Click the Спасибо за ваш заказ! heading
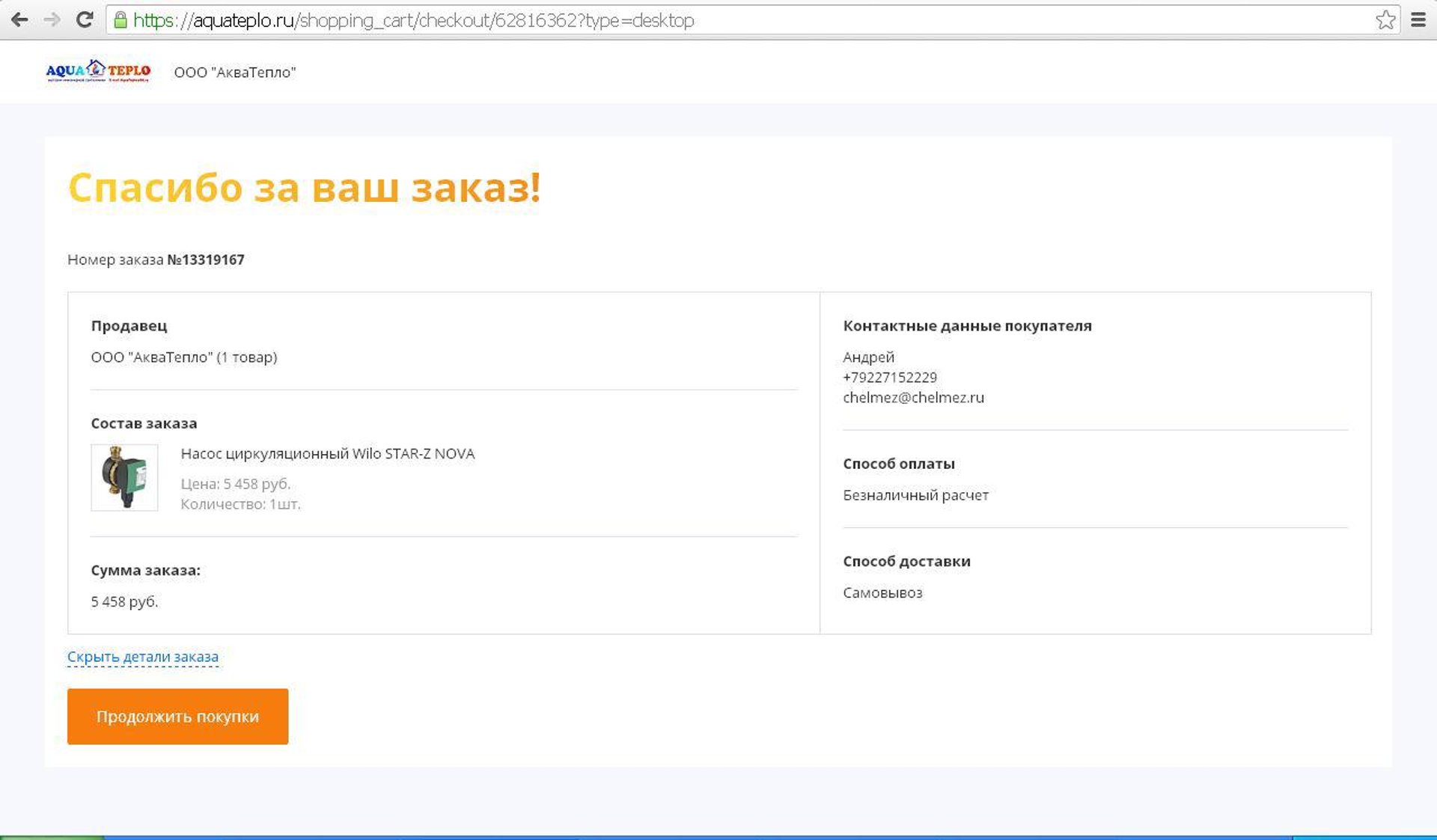1437x840 pixels. (304, 187)
